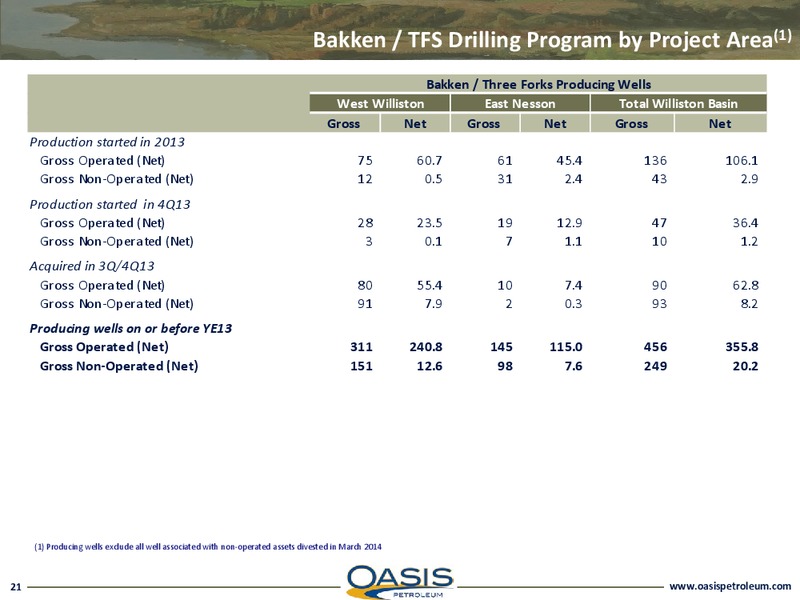Select the bold value 240.8
Image resolution: width=800 pixels, height=600 pixels.
coord(426,347)
